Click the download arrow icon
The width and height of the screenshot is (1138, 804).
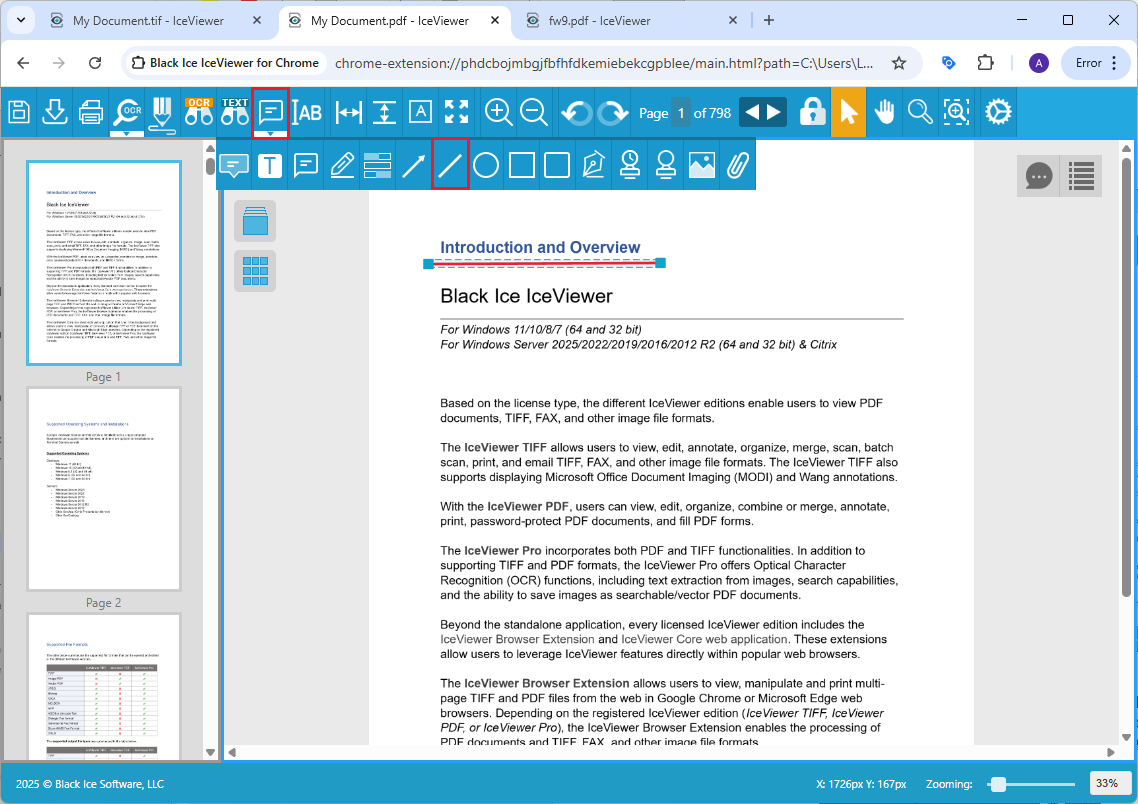54,112
